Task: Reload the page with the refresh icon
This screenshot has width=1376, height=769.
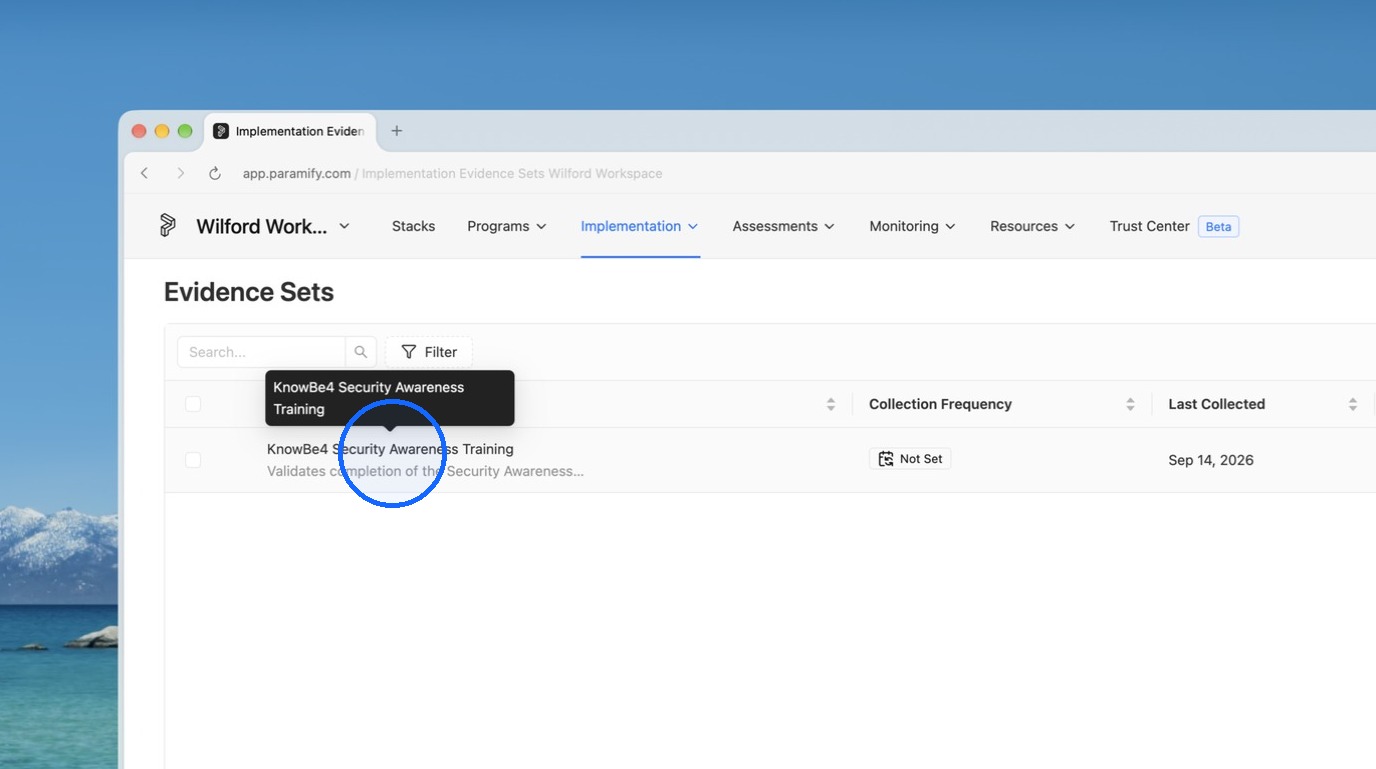Action: point(214,173)
